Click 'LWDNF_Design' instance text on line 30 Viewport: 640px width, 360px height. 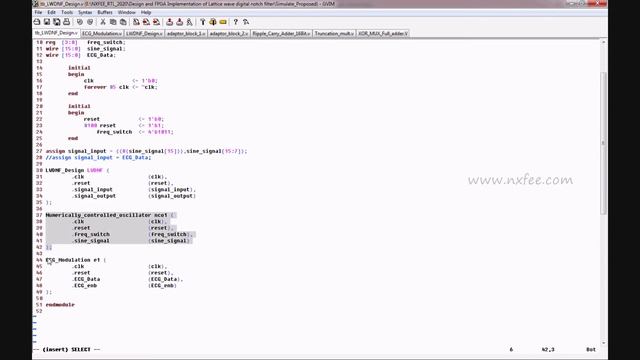tap(65, 170)
